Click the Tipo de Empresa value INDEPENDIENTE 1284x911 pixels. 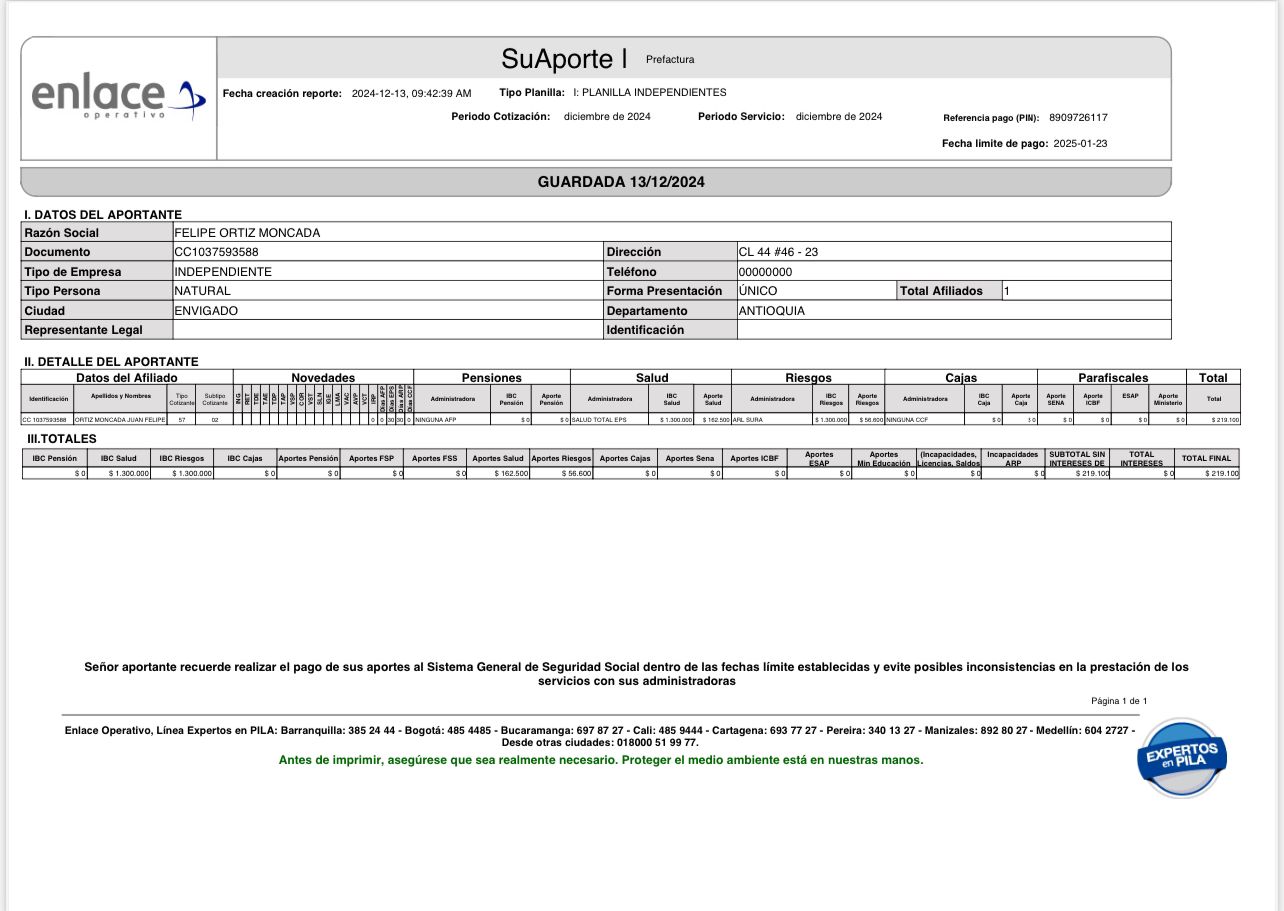[223, 272]
